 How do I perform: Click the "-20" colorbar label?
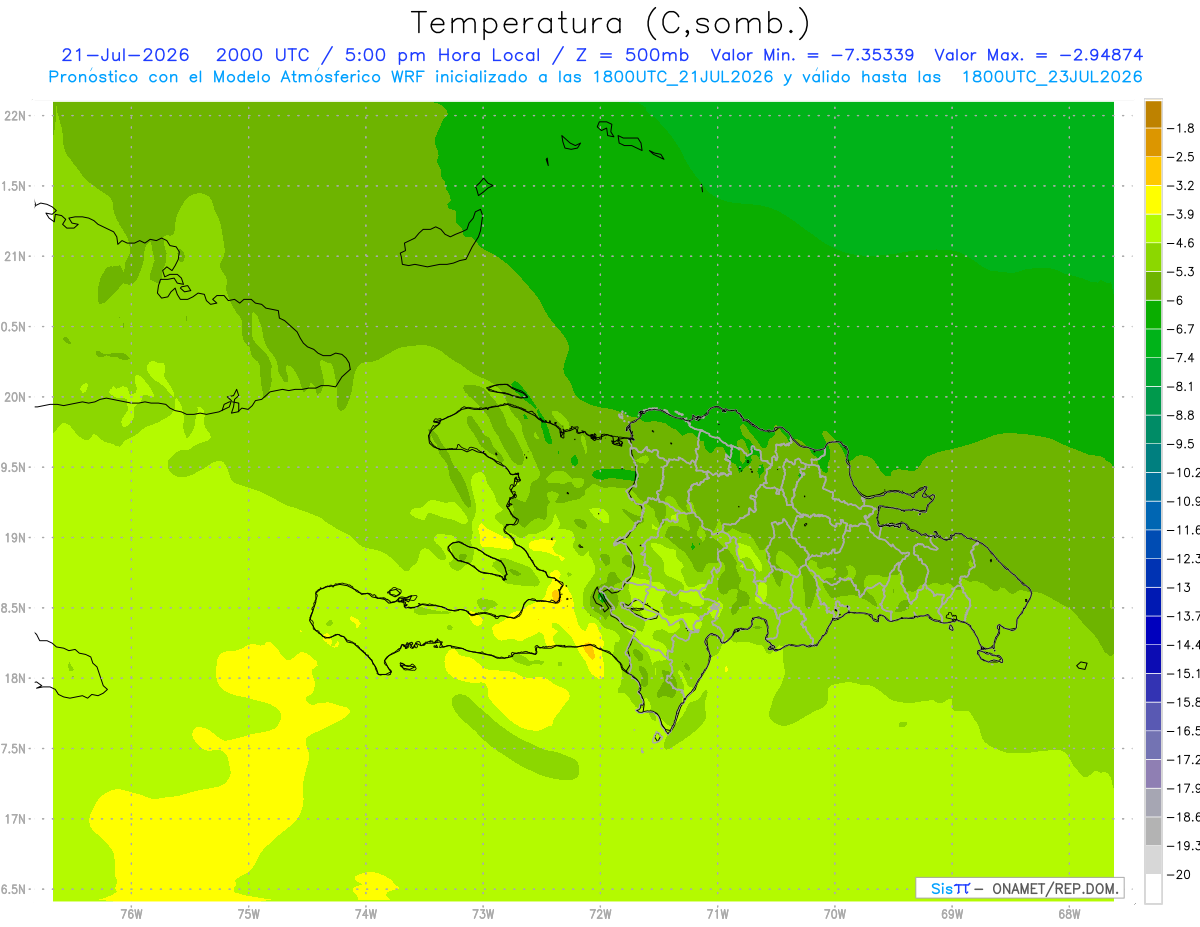point(1178,875)
